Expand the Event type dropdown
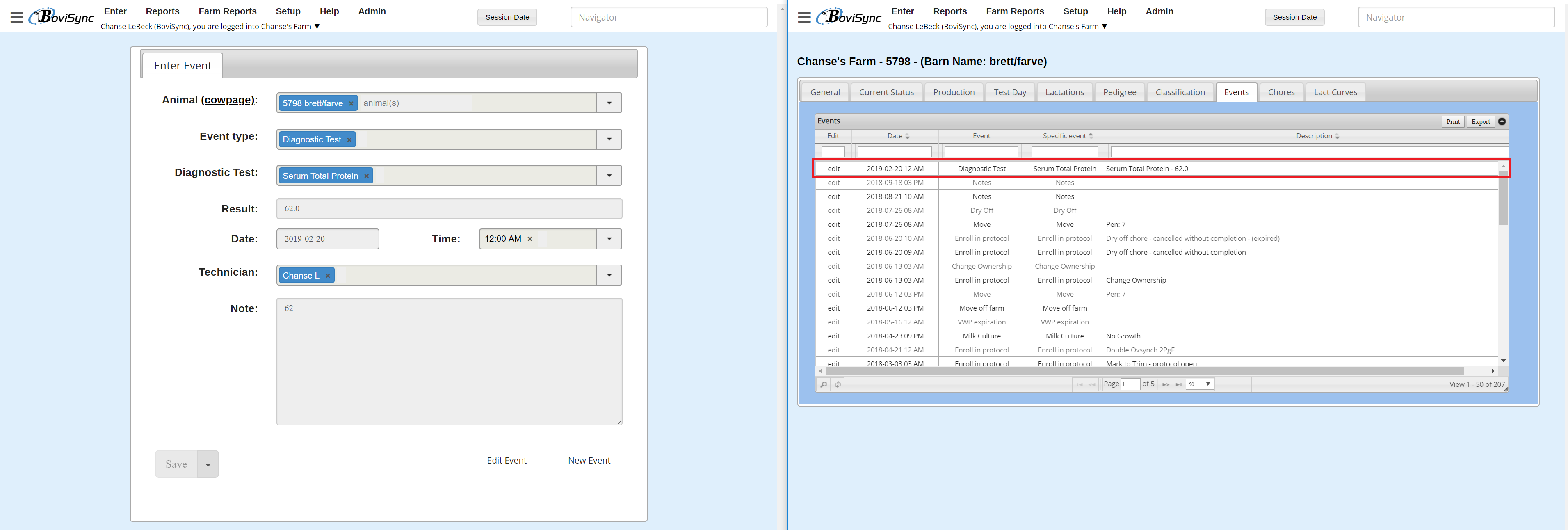This screenshot has width=1568, height=530. tap(609, 139)
